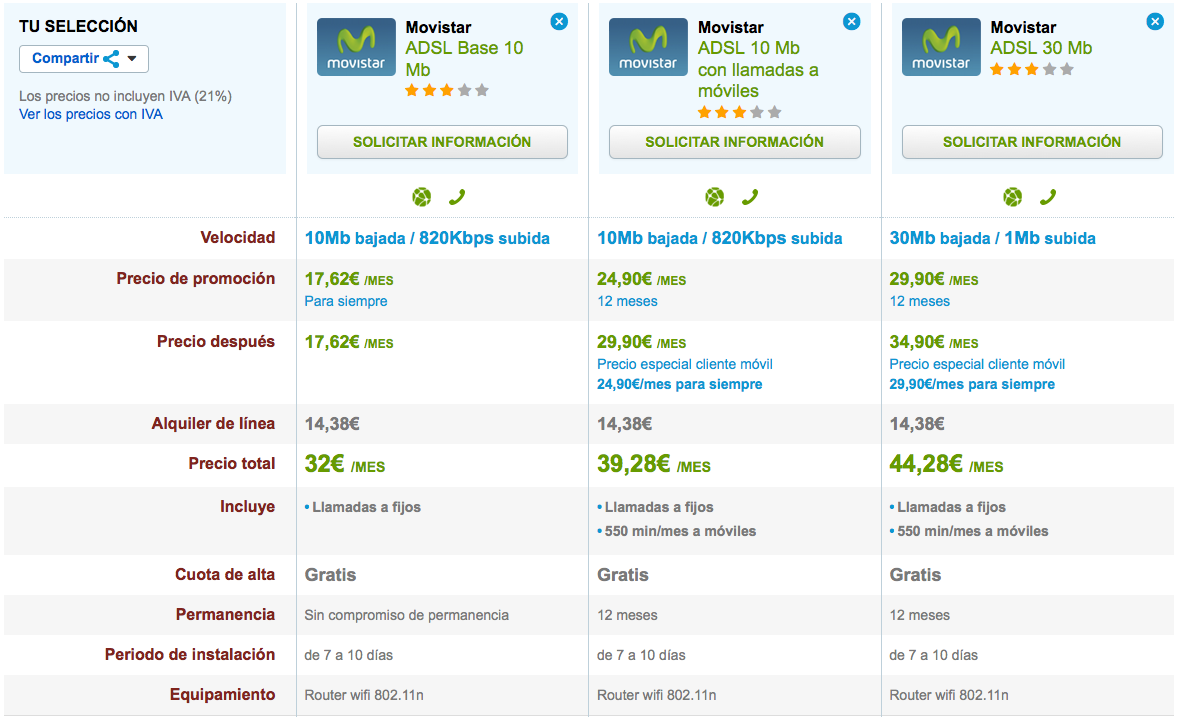Screen dimensions: 1178x717
Task: Click 29,90€/mes para siempre special price
Action: point(972,384)
